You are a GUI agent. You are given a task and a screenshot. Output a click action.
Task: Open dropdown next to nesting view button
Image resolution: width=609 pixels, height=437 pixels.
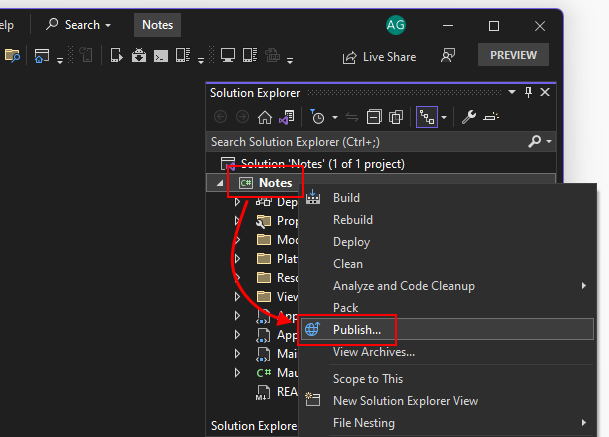(444, 117)
